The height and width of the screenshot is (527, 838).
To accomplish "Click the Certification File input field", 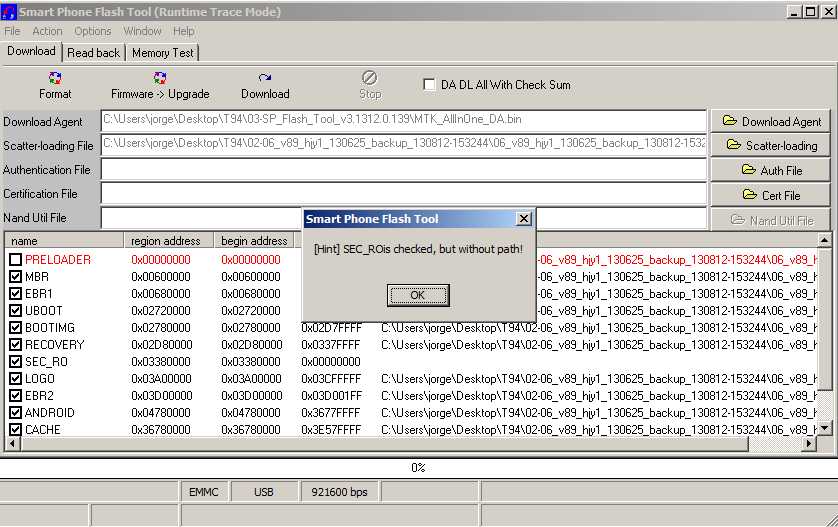I will tap(404, 193).
